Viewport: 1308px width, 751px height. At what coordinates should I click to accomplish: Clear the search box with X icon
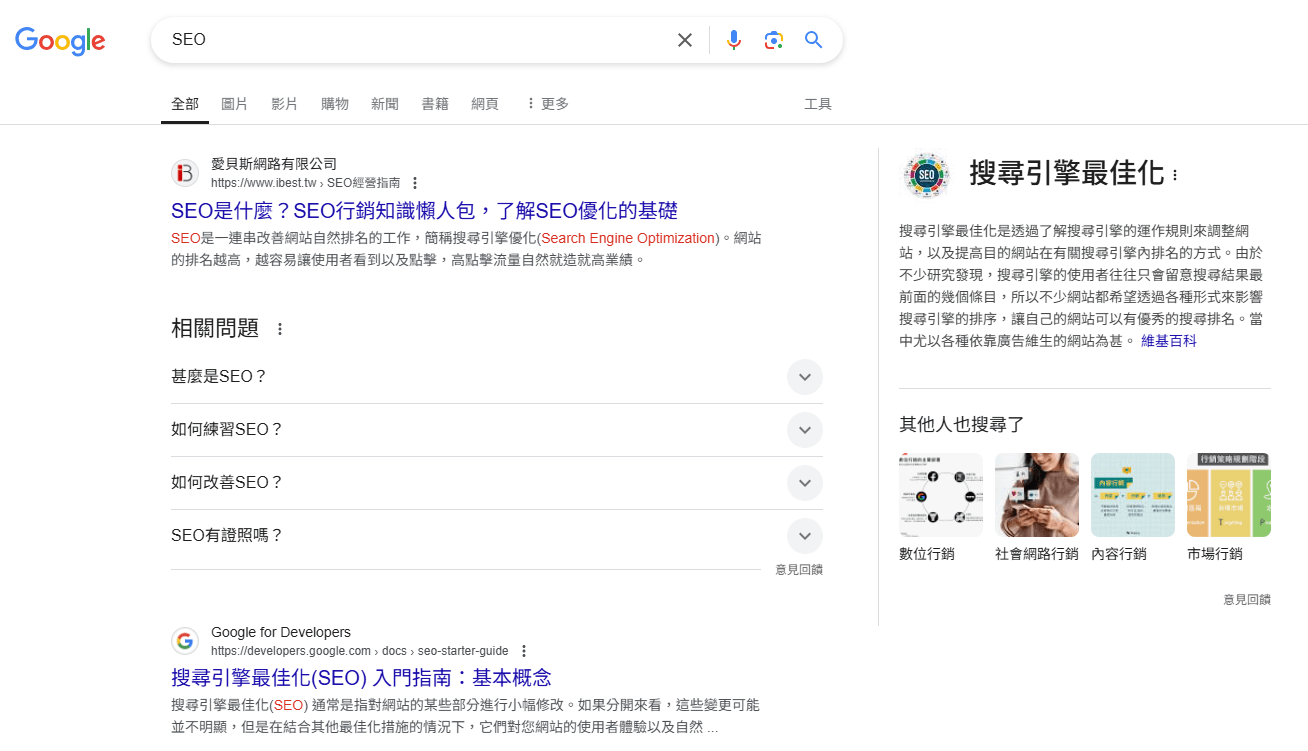pyautogui.click(x=685, y=40)
